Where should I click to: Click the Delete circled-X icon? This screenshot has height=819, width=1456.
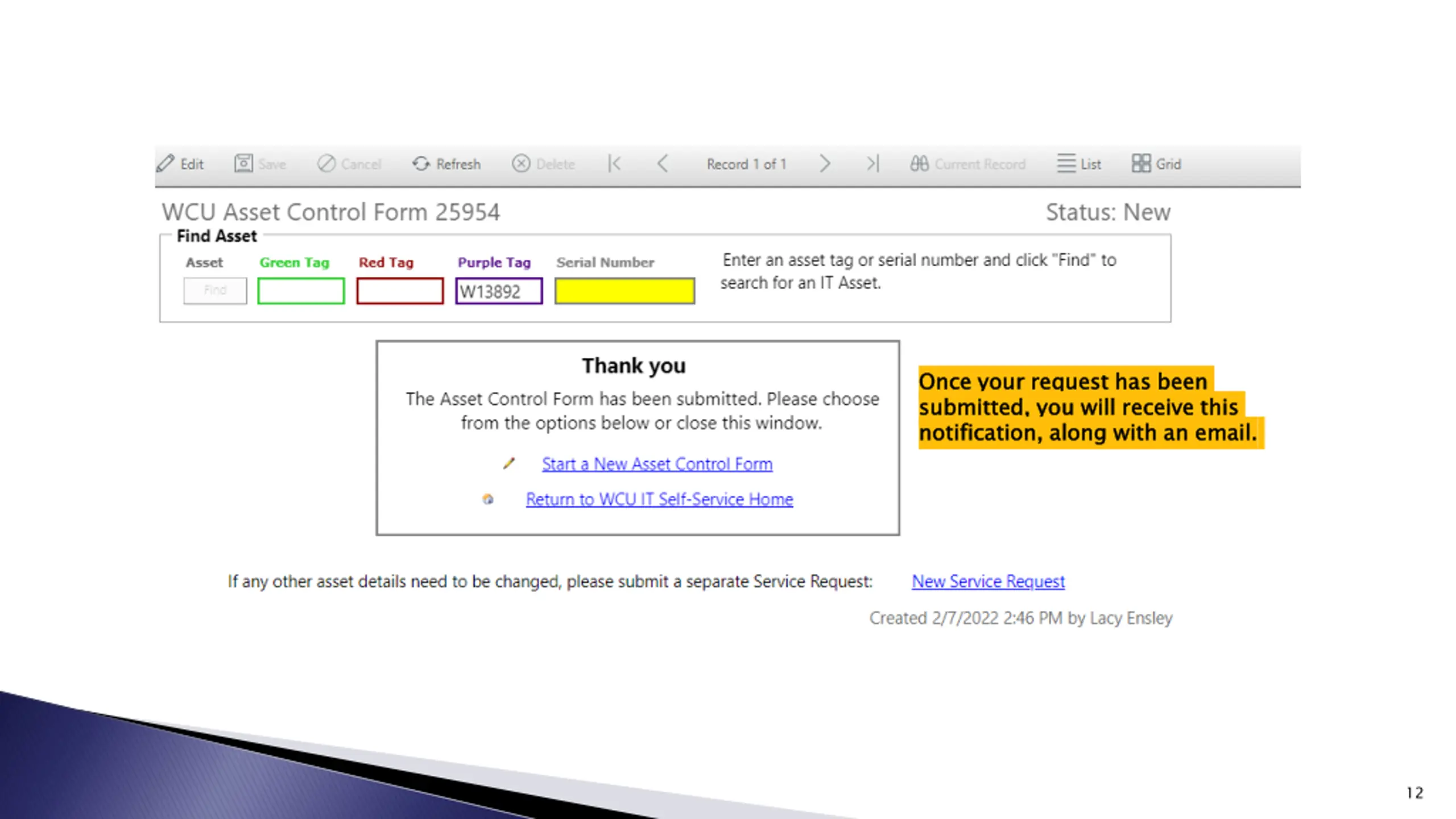point(521,164)
